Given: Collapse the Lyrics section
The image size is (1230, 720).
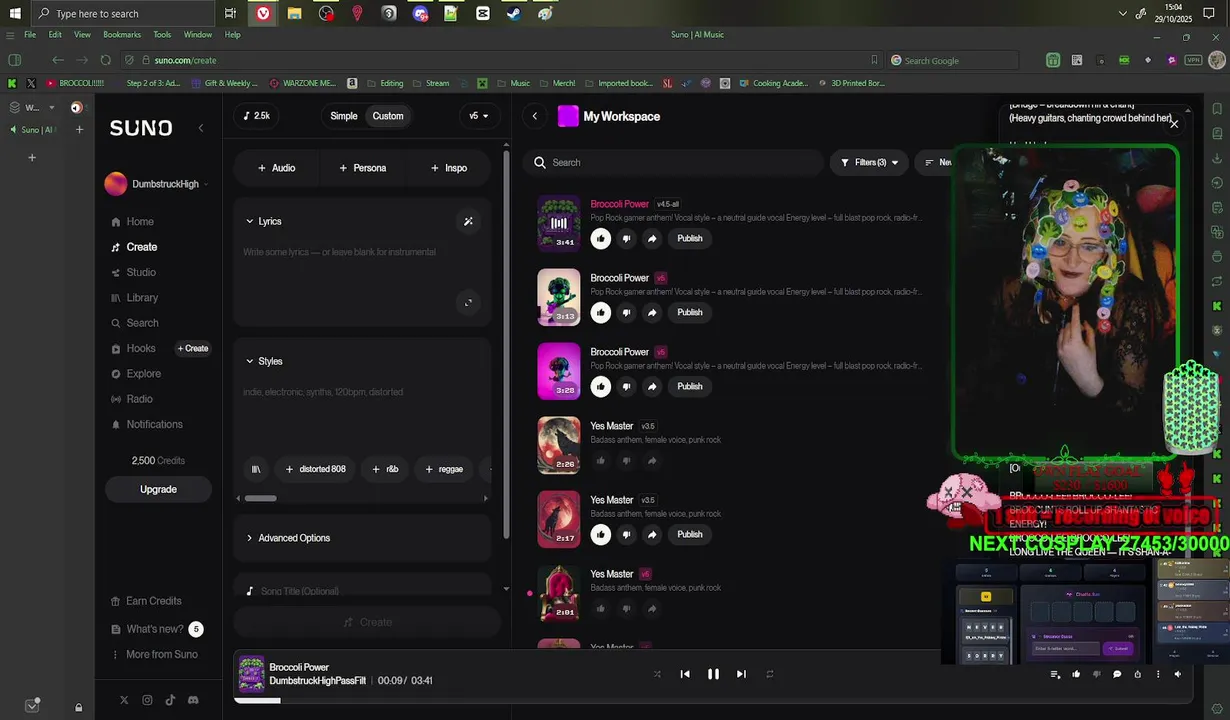Looking at the screenshot, I should 264,221.
